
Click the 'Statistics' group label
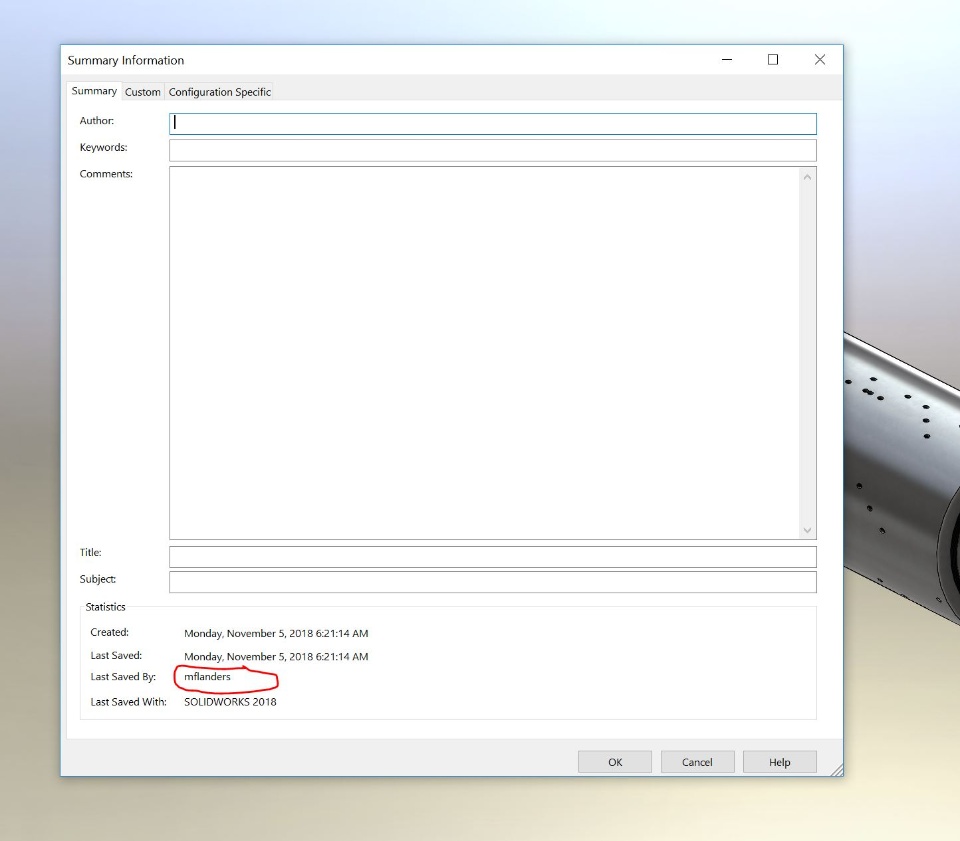pos(105,607)
